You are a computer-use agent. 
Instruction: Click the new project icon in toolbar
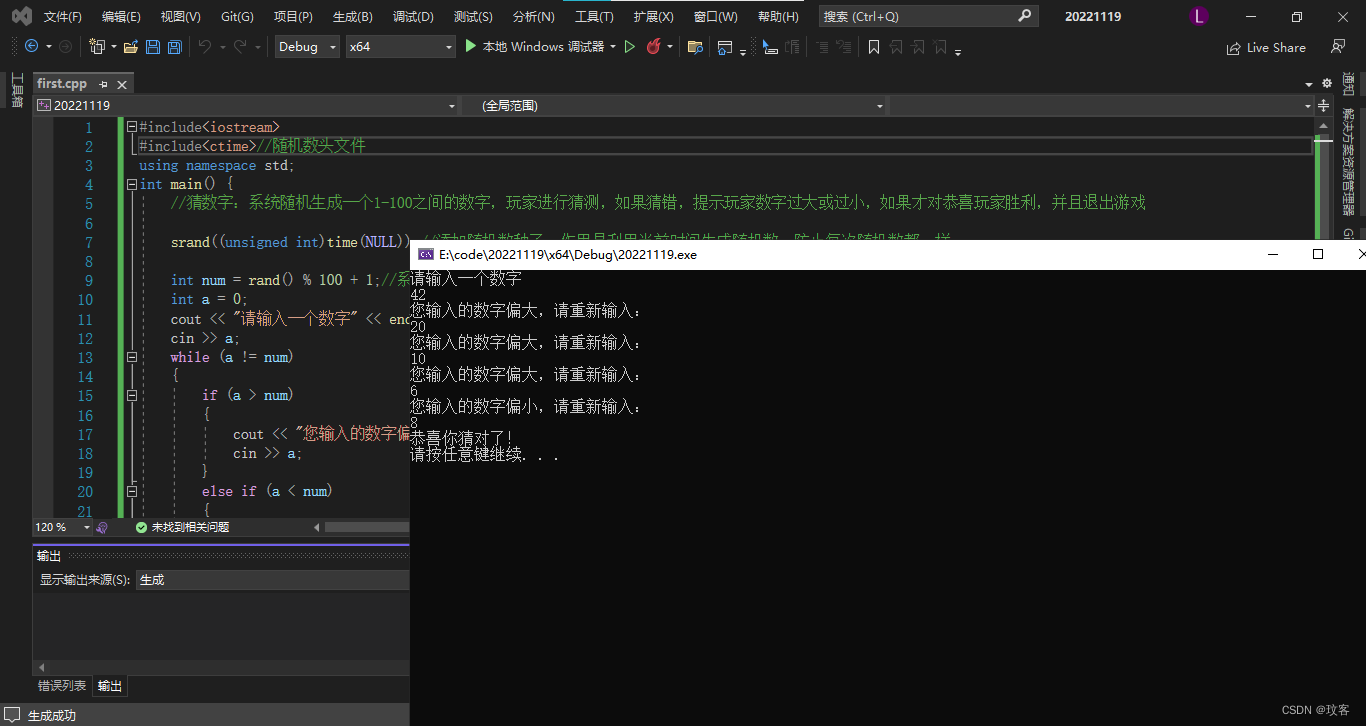97,47
